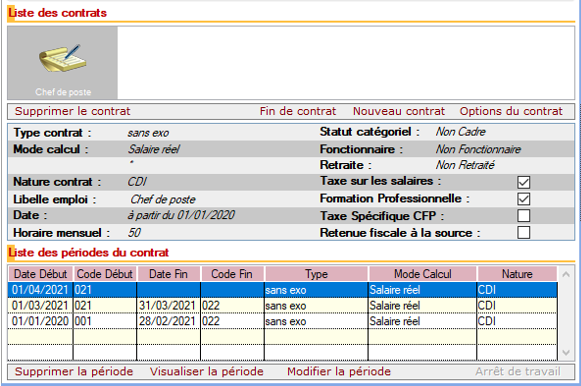Screen dimensions: 581x386
Task: Click the periods list scroll up arrow
Action: click(x=566, y=274)
